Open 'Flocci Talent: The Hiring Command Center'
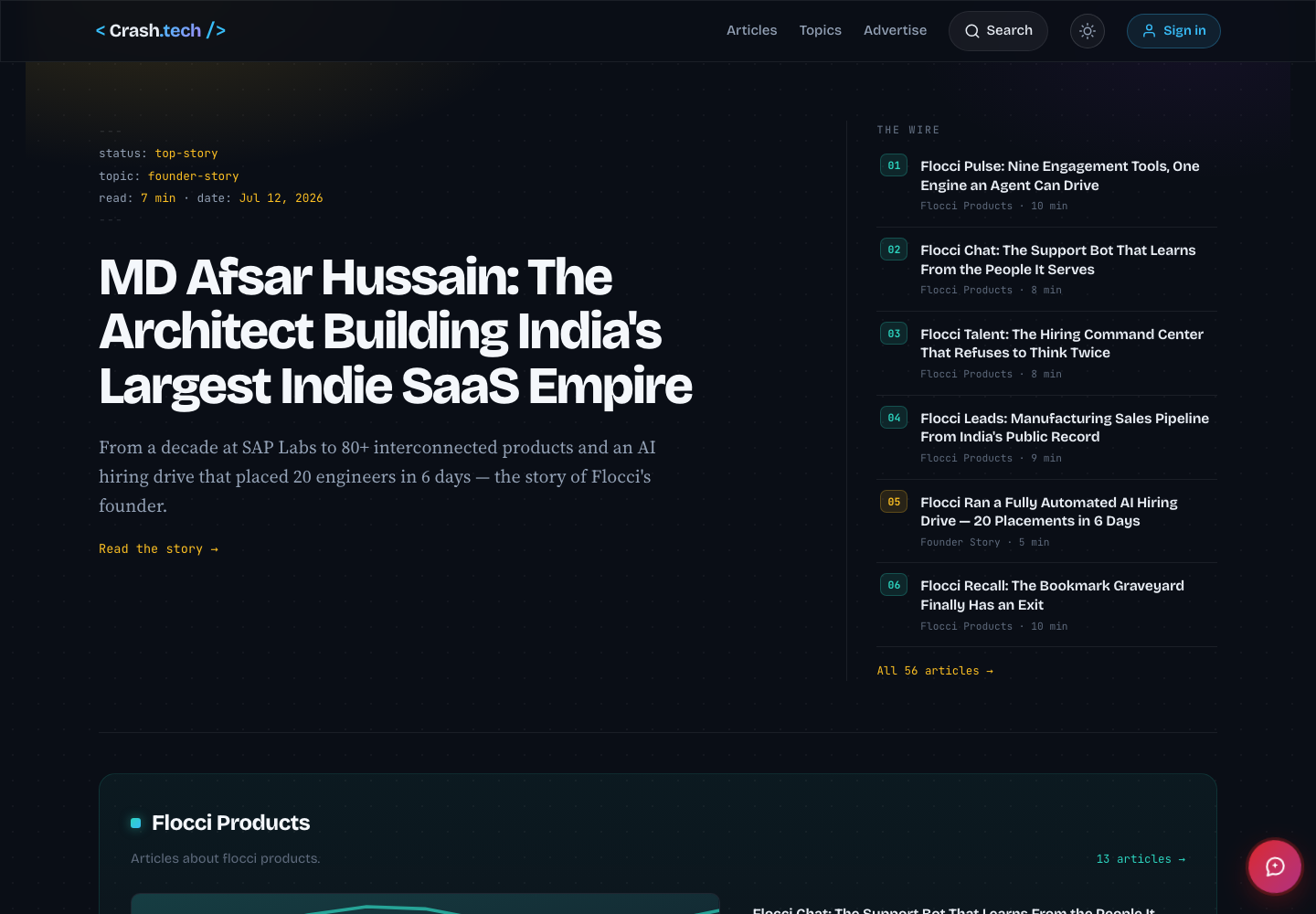 1062,344
